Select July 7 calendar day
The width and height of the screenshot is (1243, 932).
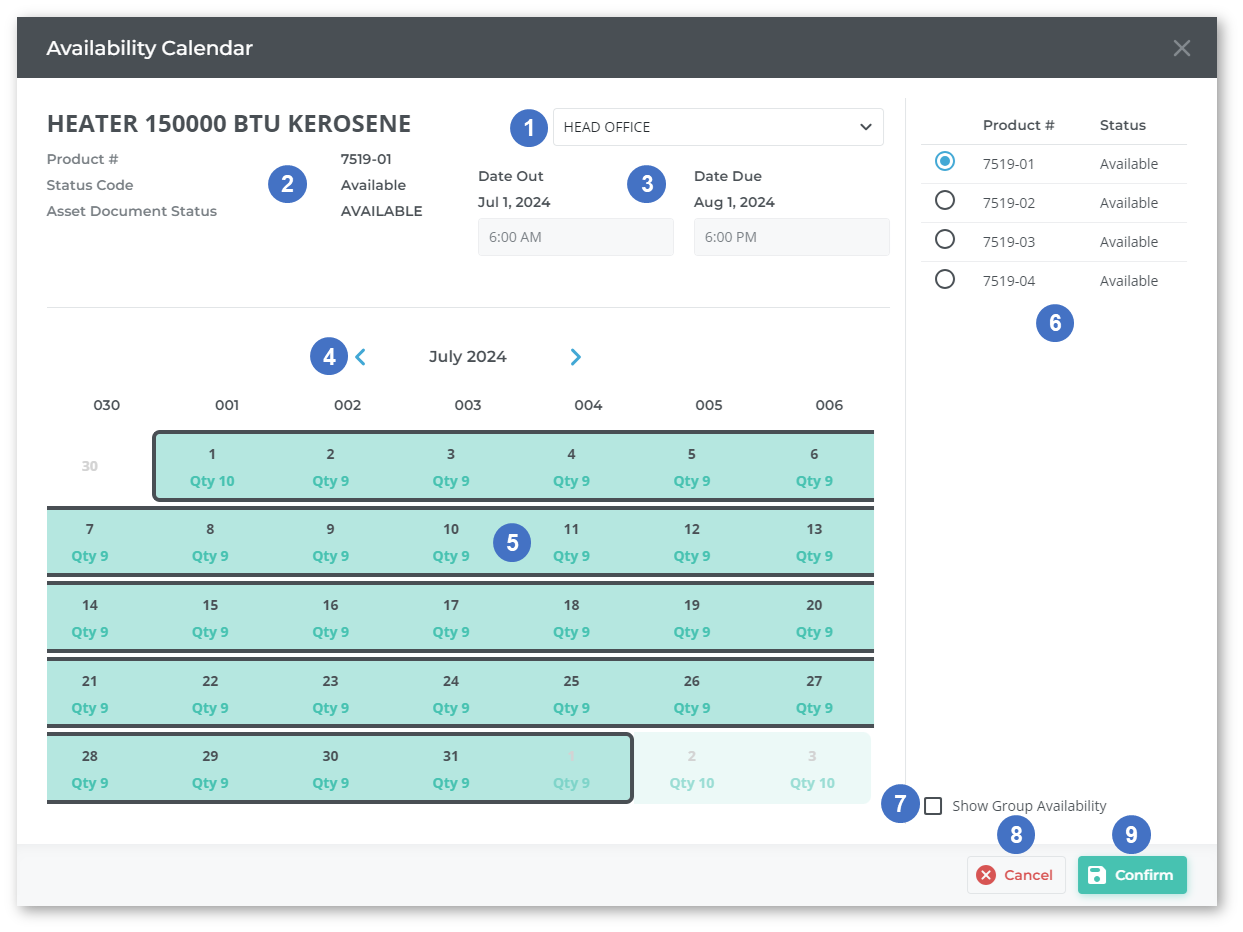(90, 542)
